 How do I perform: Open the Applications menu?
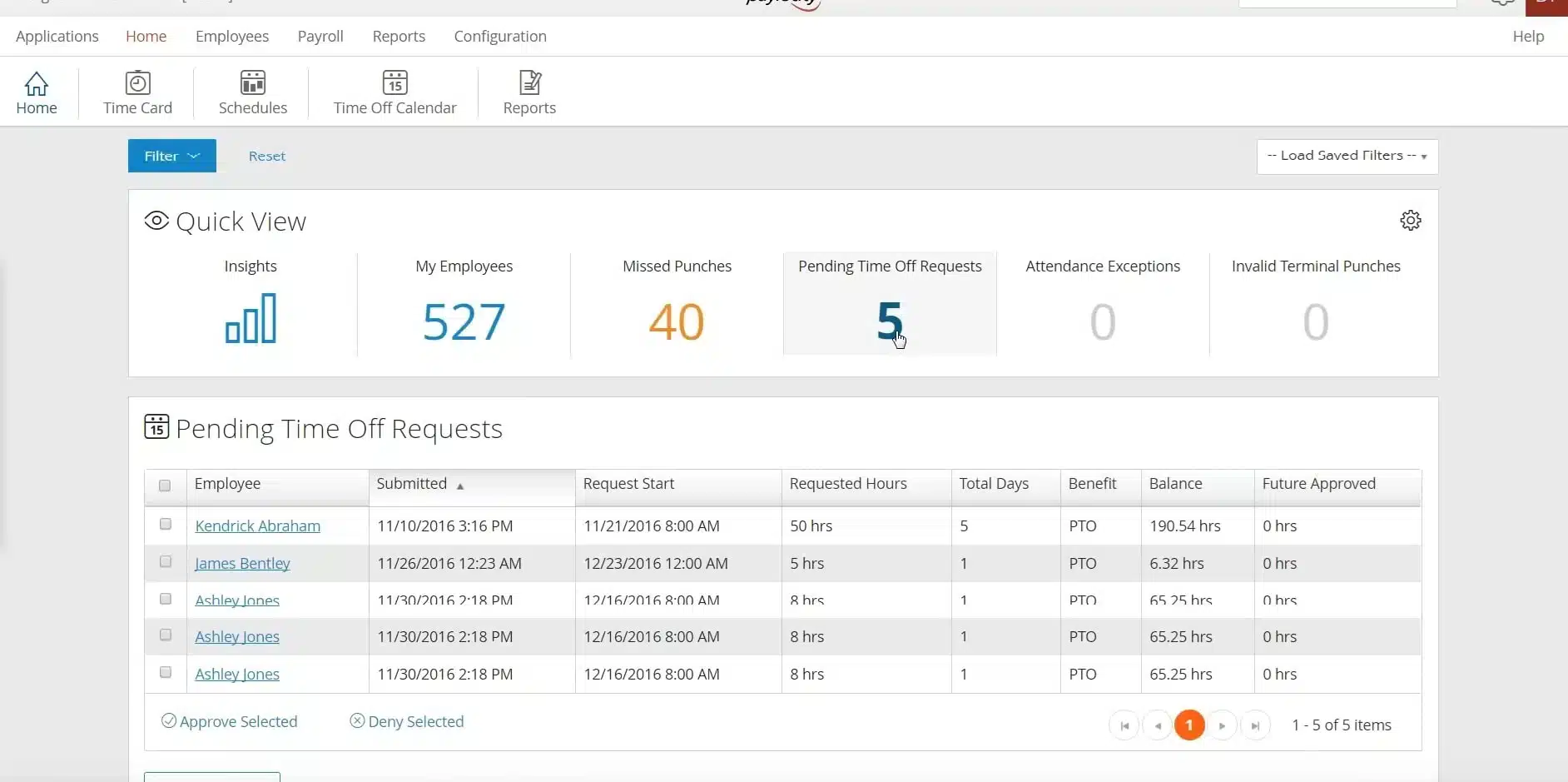pos(57,37)
